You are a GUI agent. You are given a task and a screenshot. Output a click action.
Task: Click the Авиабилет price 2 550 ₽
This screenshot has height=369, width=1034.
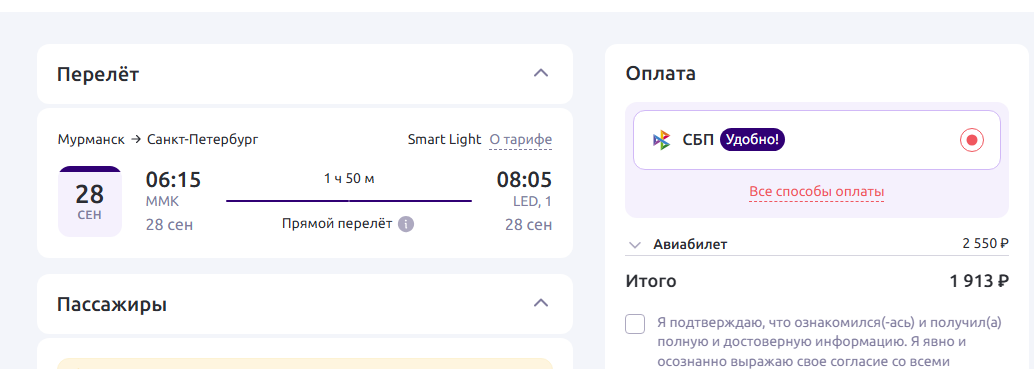click(986, 244)
